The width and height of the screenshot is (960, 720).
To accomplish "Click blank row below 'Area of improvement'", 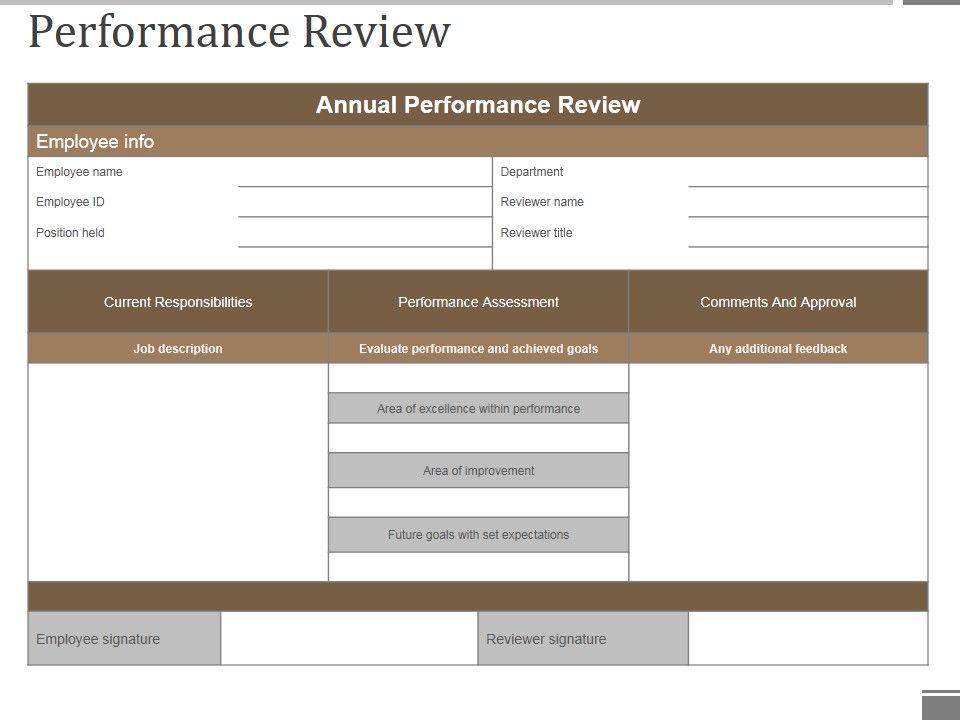I will 478,503.
